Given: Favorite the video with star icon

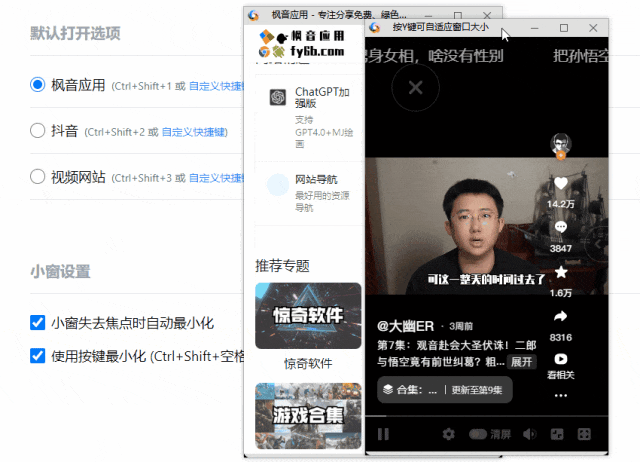Looking at the screenshot, I should pyautogui.click(x=561, y=272).
